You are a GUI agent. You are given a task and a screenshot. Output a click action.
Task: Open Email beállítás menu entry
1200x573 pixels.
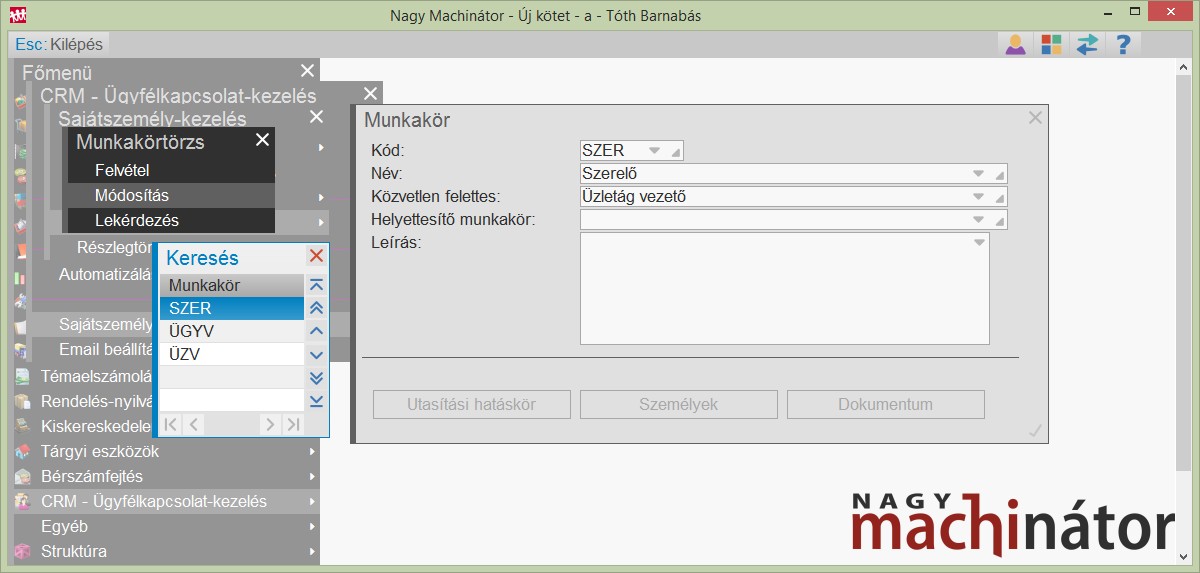[105, 349]
